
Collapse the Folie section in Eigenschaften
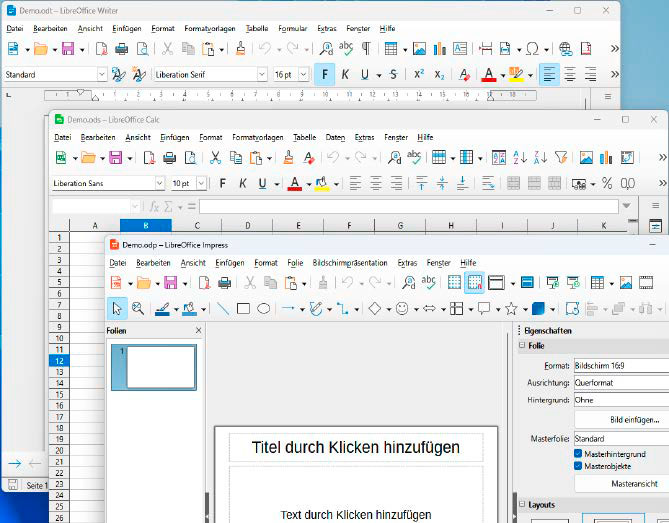pyautogui.click(x=522, y=345)
